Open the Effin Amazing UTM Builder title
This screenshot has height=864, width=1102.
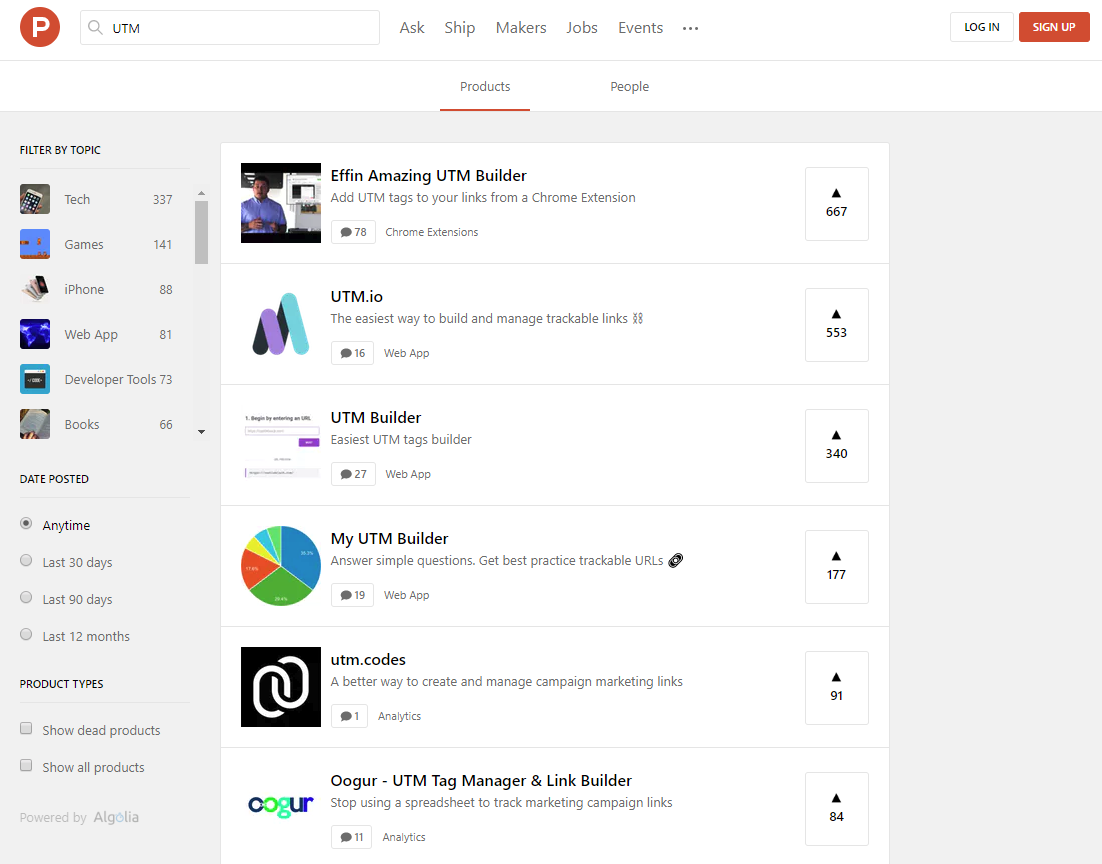tap(429, 176)
